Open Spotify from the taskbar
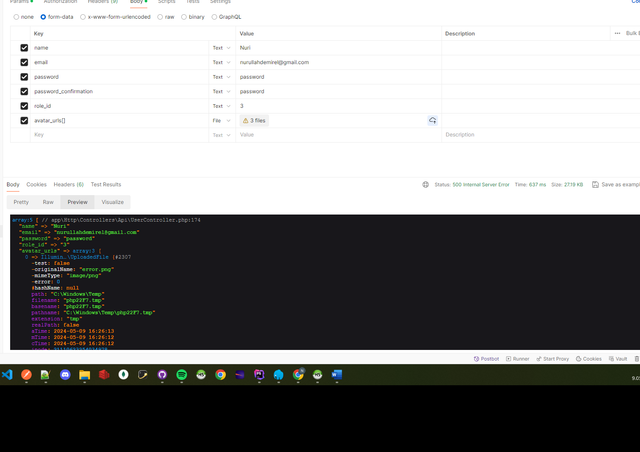 click(x=182, y=374)
